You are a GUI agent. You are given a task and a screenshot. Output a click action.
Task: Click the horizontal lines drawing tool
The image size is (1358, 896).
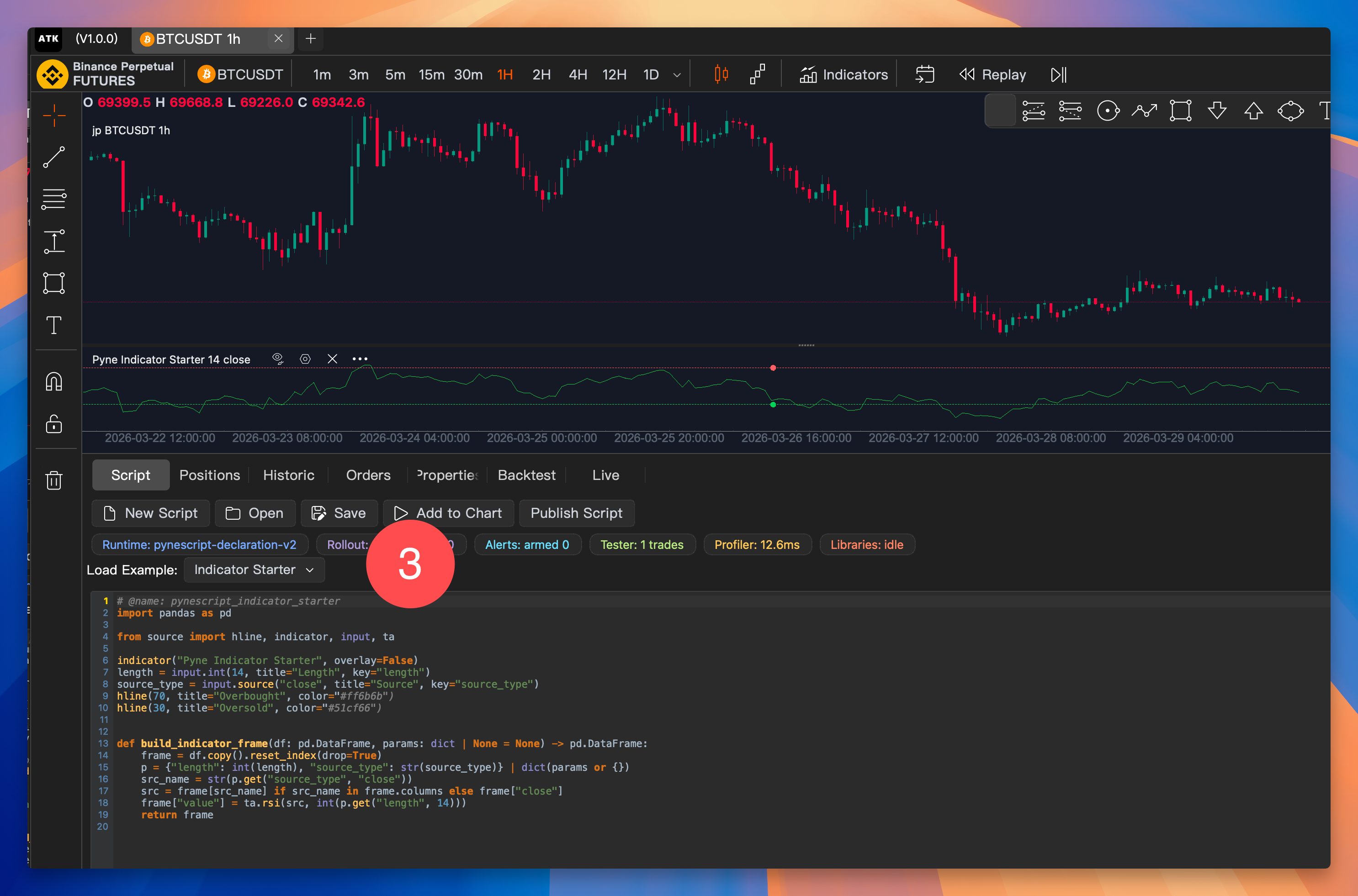pyautogui.click(x=54, y=199)
